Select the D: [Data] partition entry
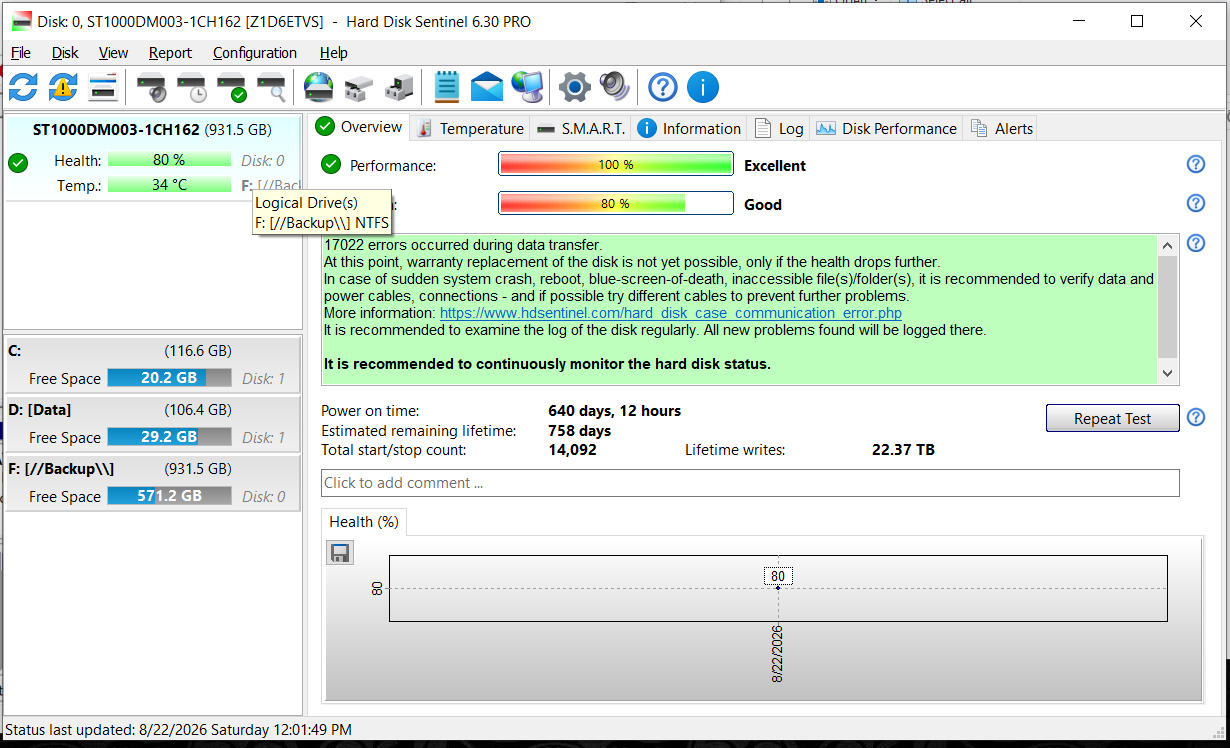Screen dimensions: 1230x748 pyautogui.click(x=152, y=422)
